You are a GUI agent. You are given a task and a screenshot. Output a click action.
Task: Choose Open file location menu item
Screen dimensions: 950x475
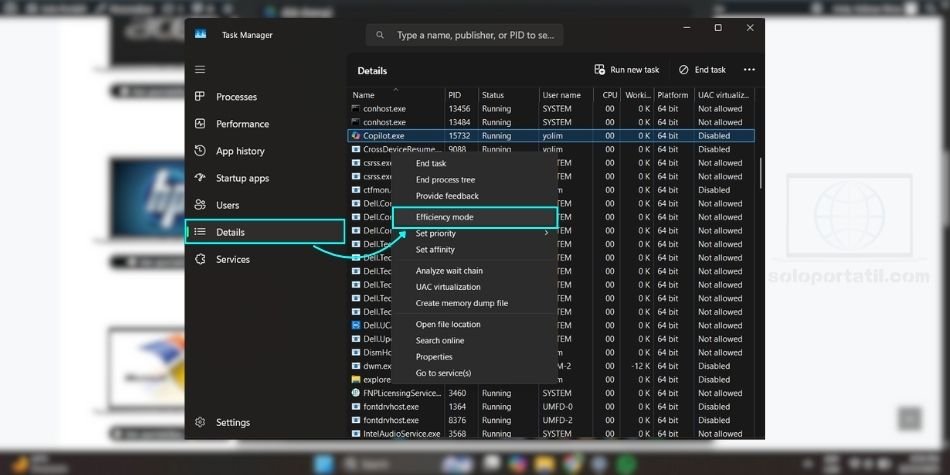click(448, 325)
